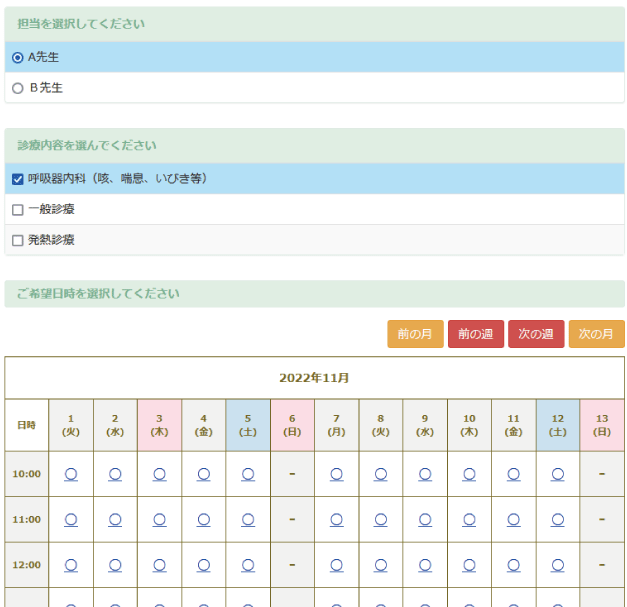Click the 前の月 button
Viewport: 627px width, 607px height.
(x=415, y=334)
